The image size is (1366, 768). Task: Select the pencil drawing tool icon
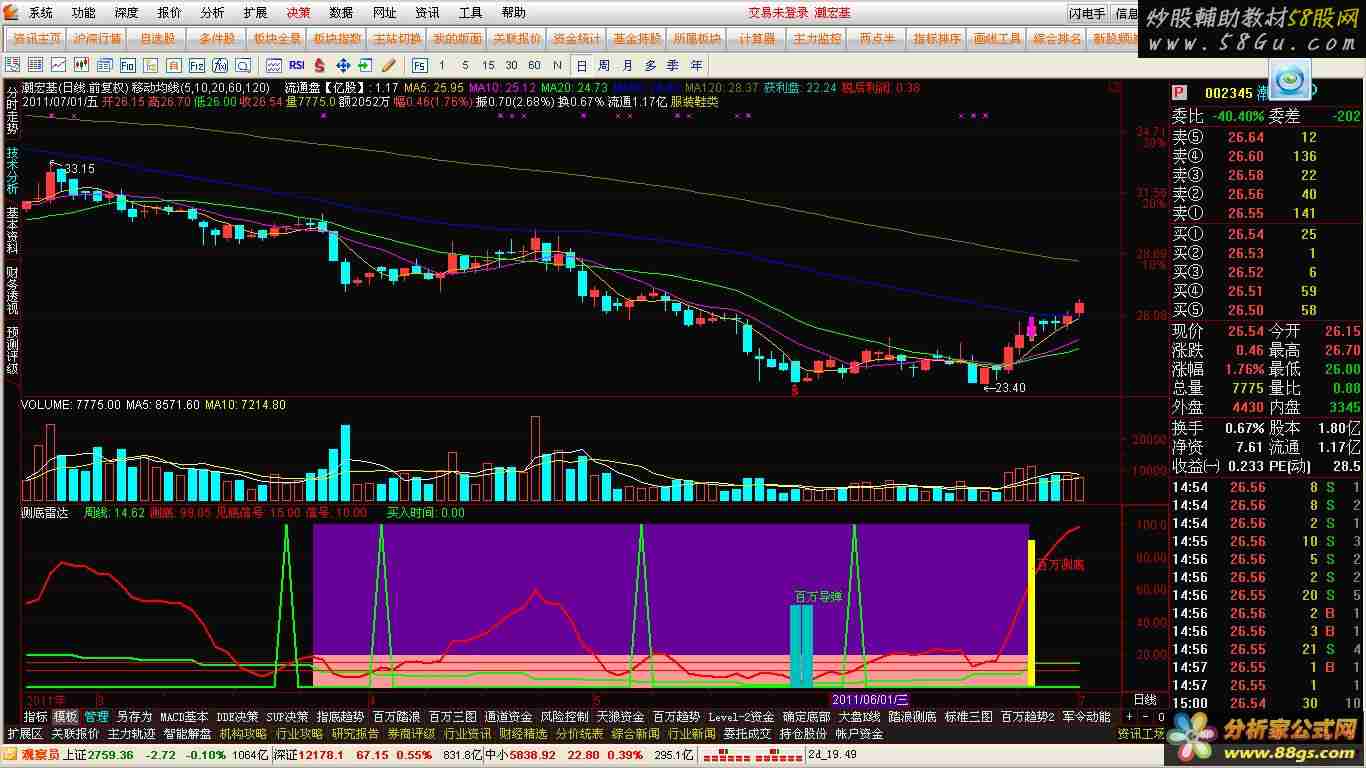(x=389, y=65)
